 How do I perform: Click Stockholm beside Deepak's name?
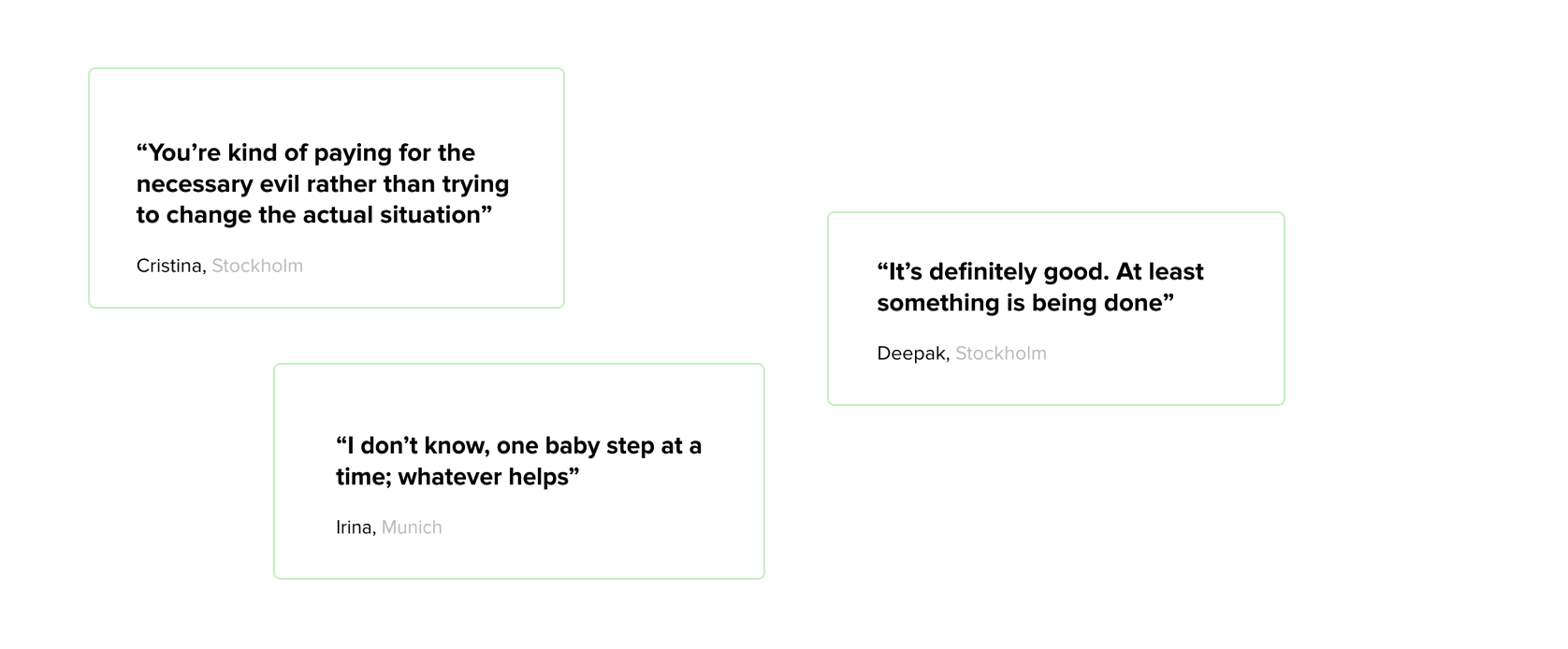pos(1000,353)
